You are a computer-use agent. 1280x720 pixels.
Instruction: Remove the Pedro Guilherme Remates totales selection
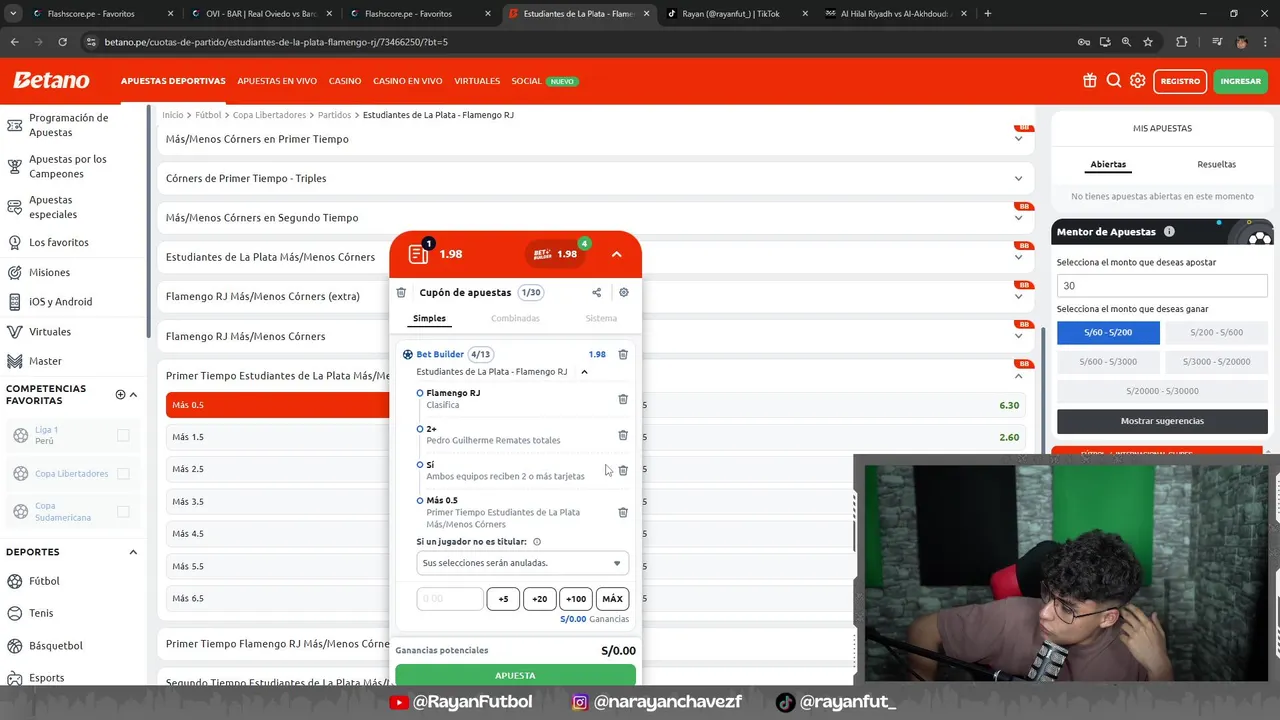(623, 435)
